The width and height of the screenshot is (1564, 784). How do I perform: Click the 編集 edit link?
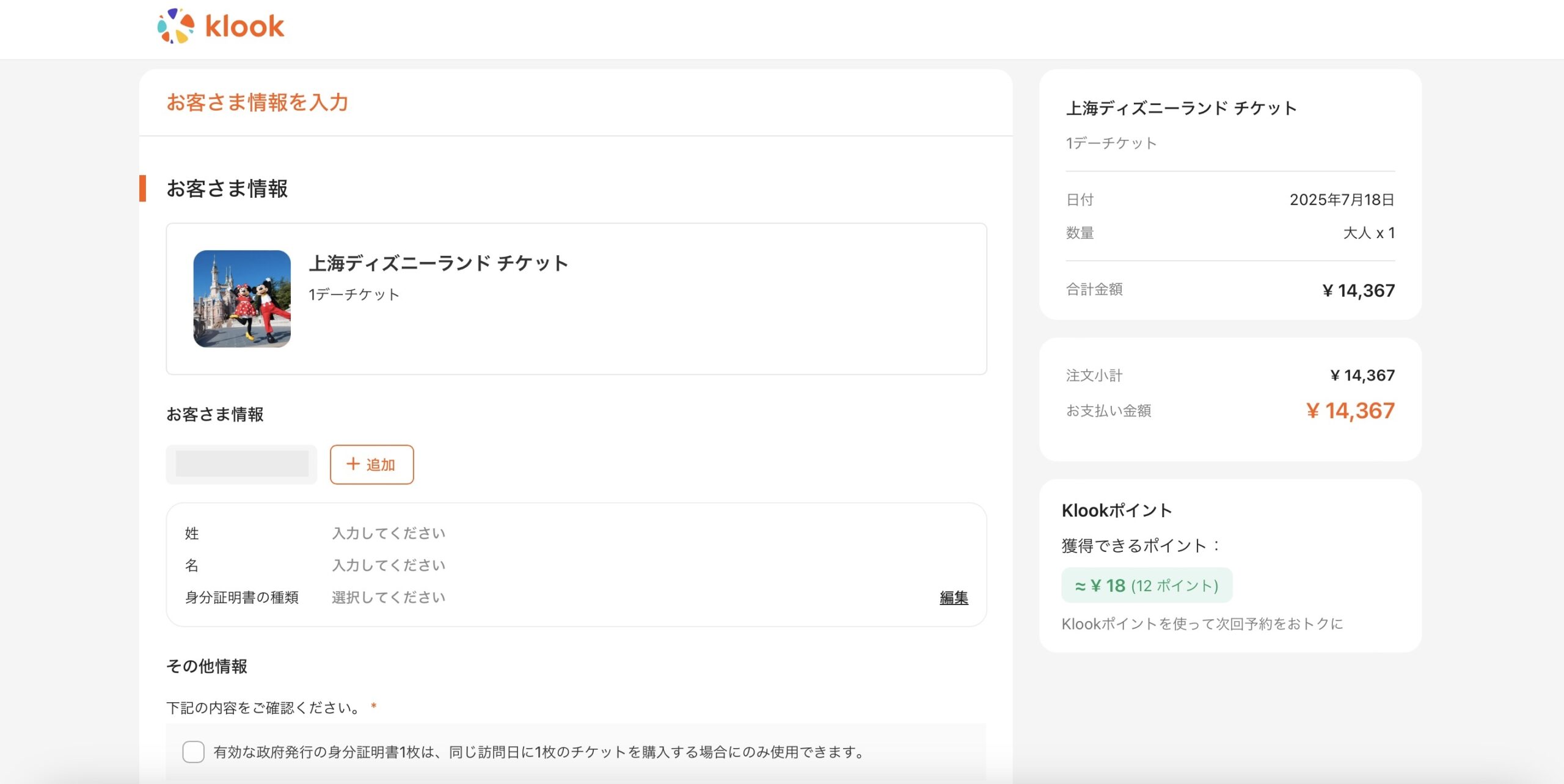coord(954,597)
